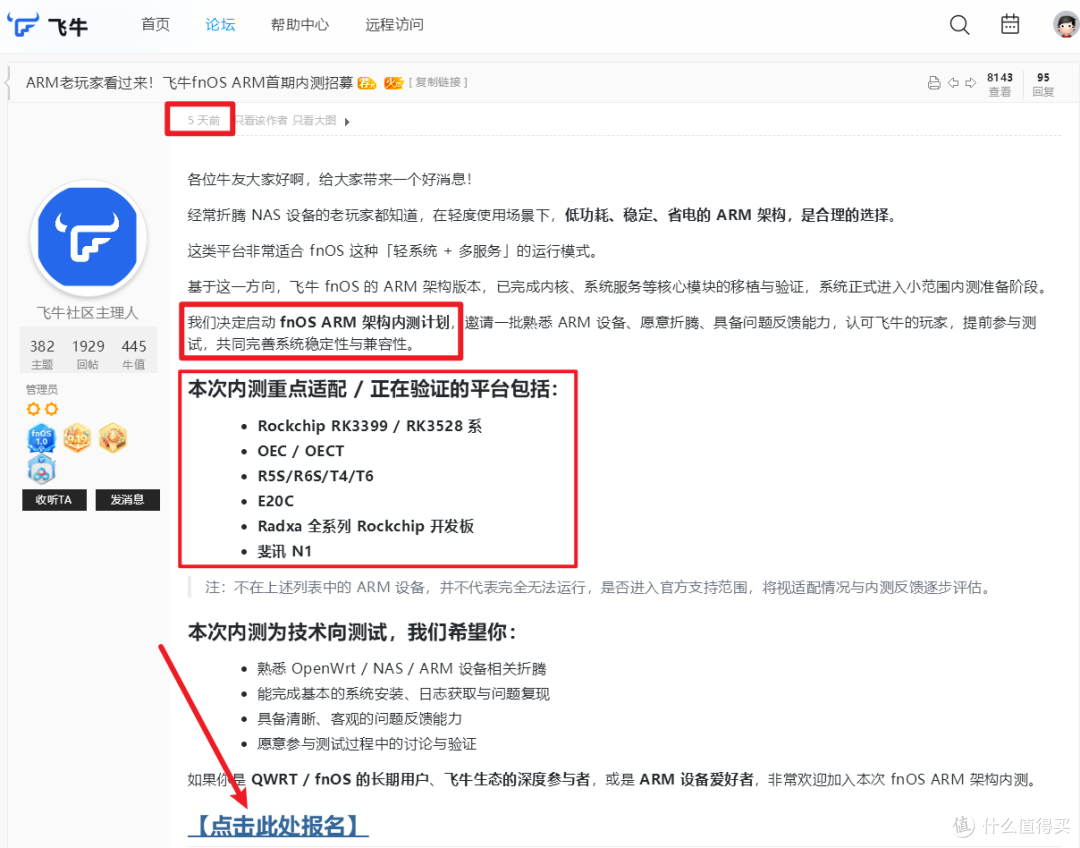This screenshot has height=848, width=1080.
Task: Select 论坛 nav item
Action: coord(220,25)
